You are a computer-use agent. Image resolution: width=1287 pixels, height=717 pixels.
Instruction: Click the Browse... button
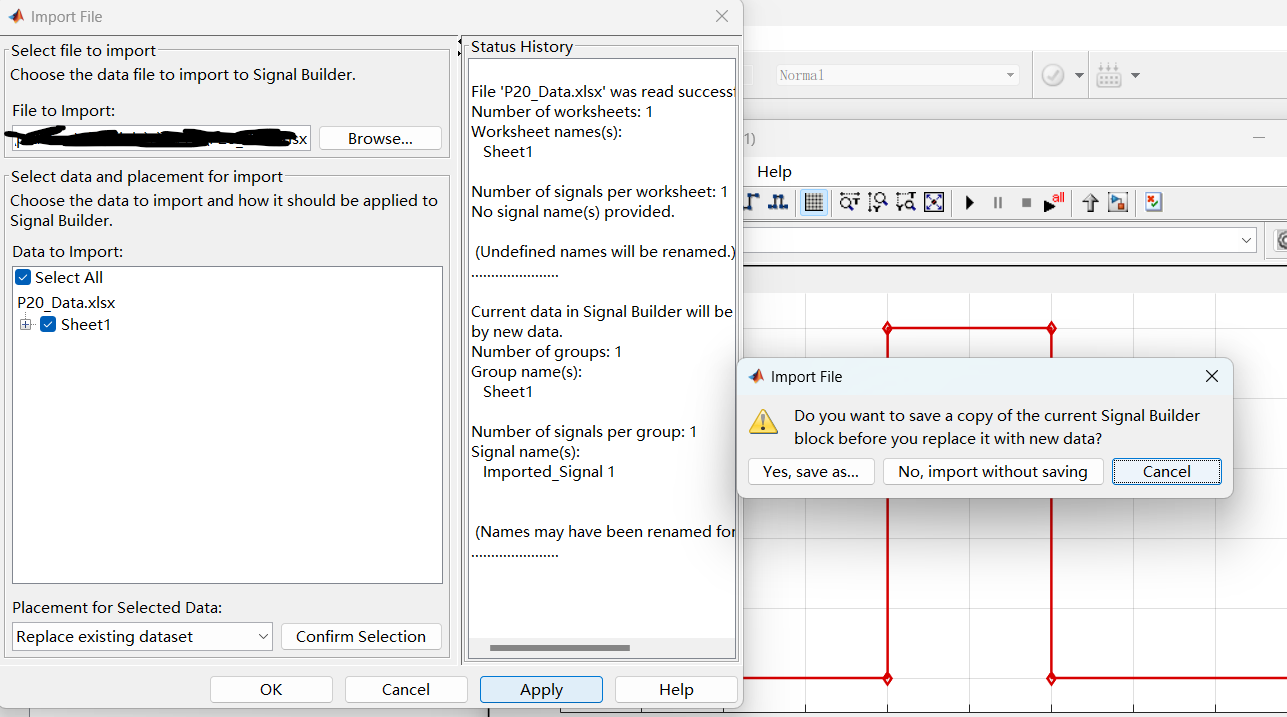click(380, 139)
